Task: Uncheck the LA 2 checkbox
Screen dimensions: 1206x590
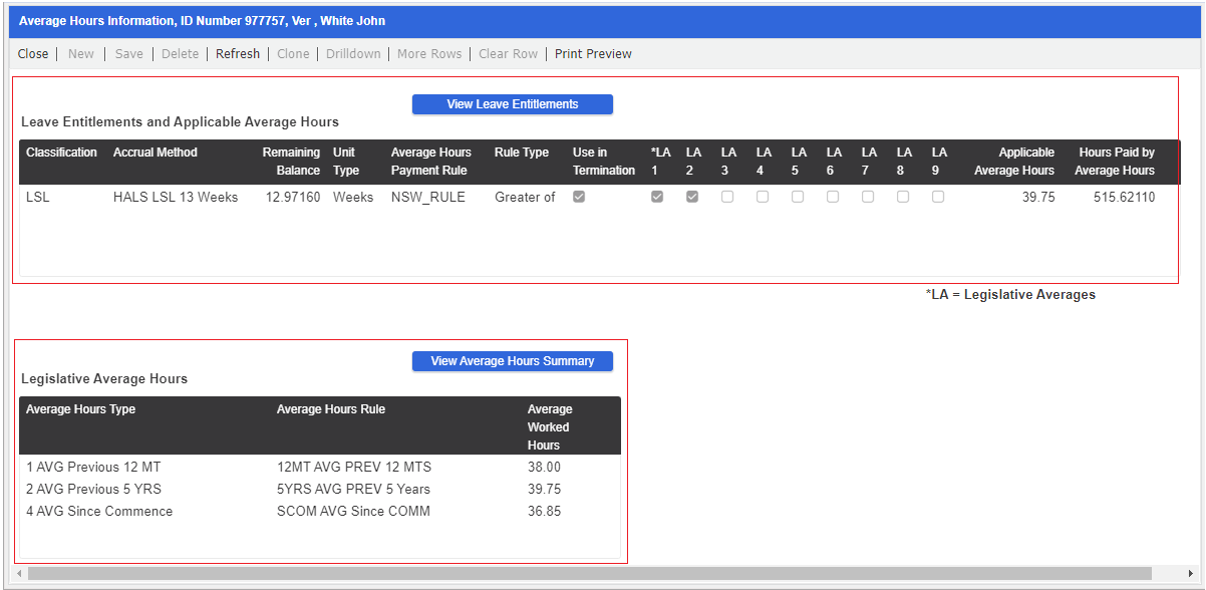Action: [x=692, y=196]
